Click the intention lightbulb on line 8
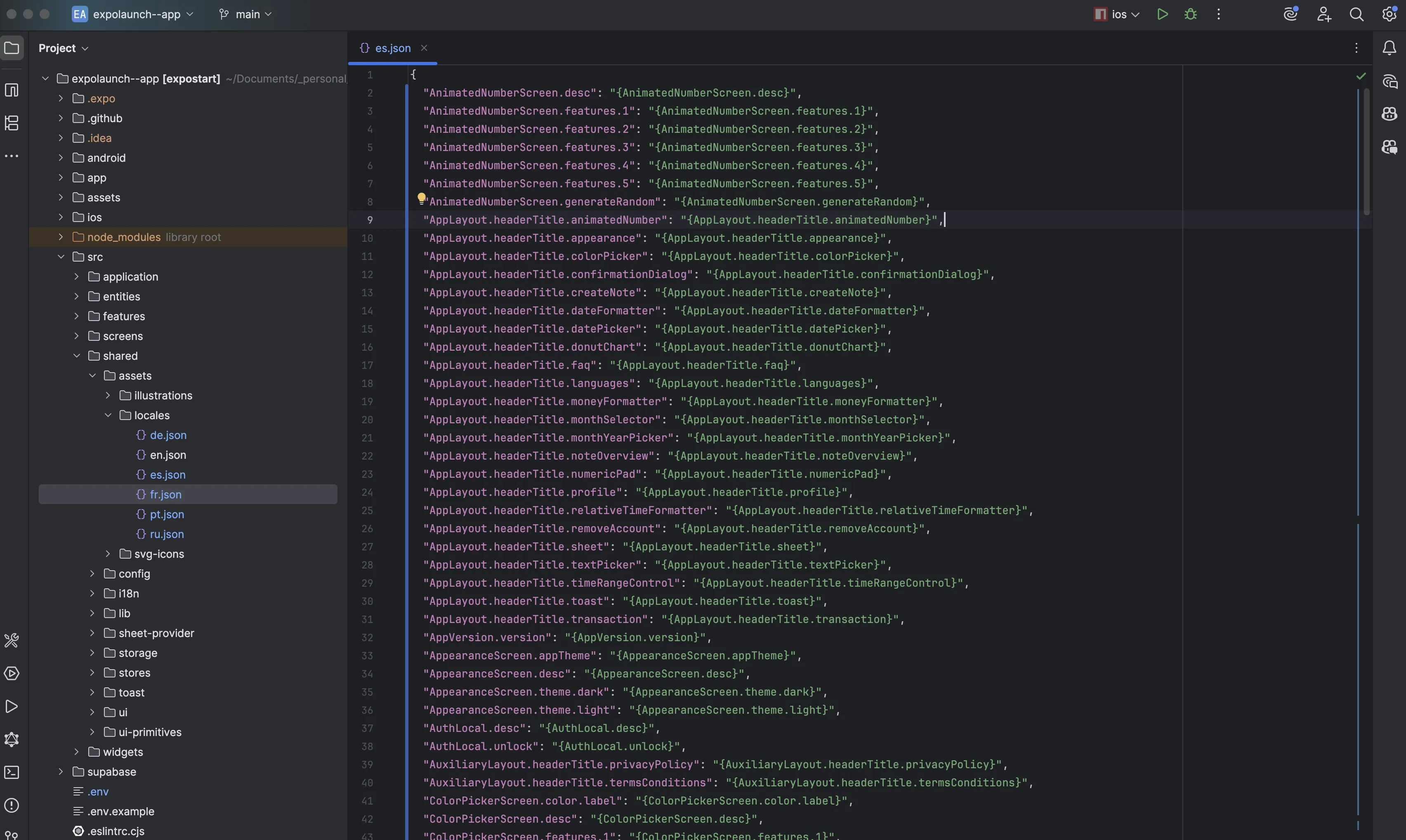 tap(421, 198)
